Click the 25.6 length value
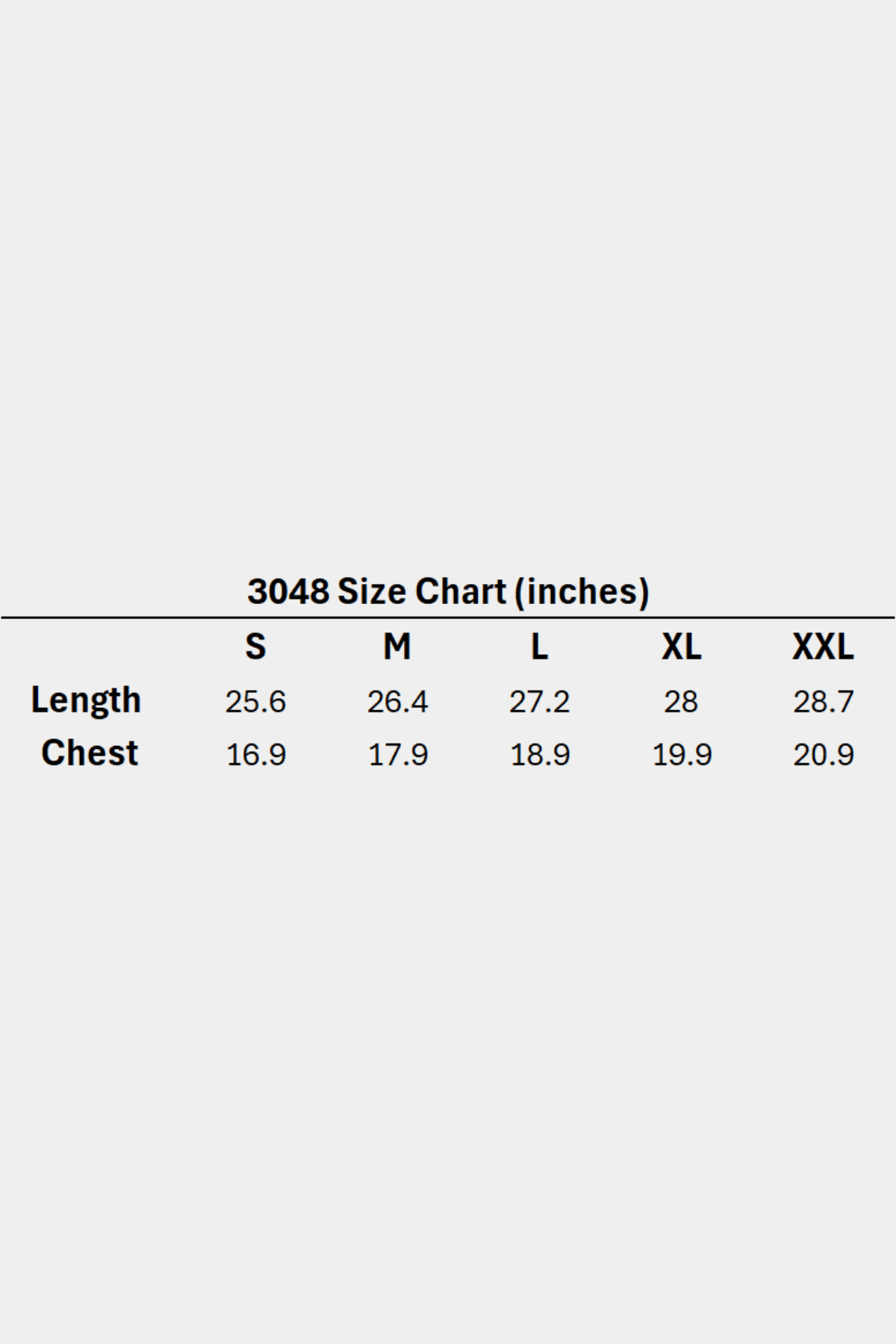The height and width of the screenshot is (1344, 896). tap(255, 702)
